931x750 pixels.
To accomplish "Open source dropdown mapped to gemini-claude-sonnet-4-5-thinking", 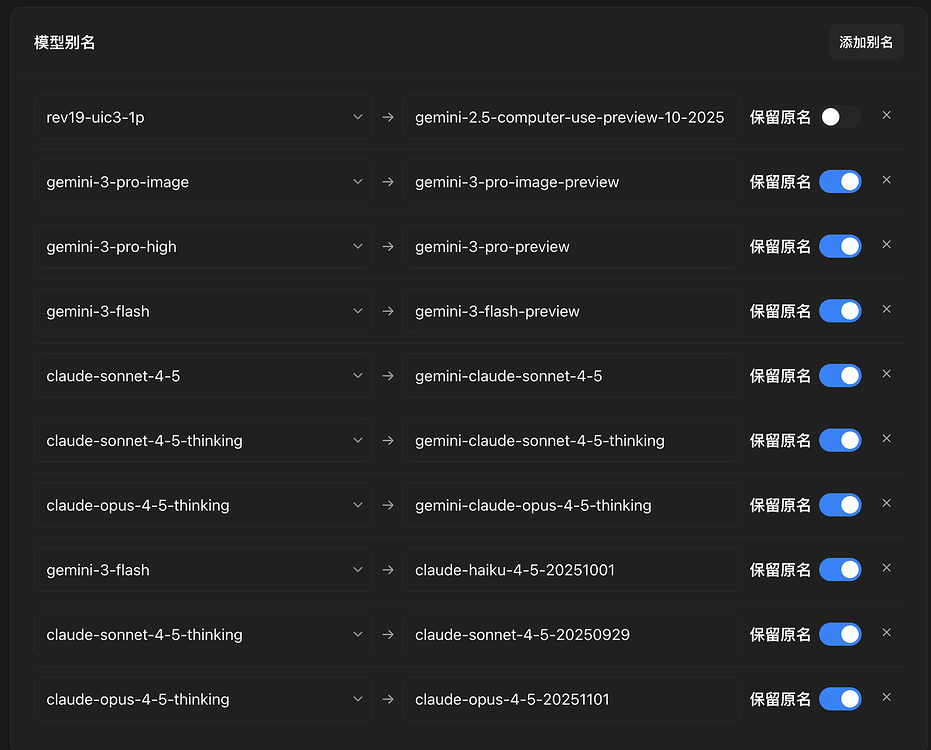I will point(204,441).
